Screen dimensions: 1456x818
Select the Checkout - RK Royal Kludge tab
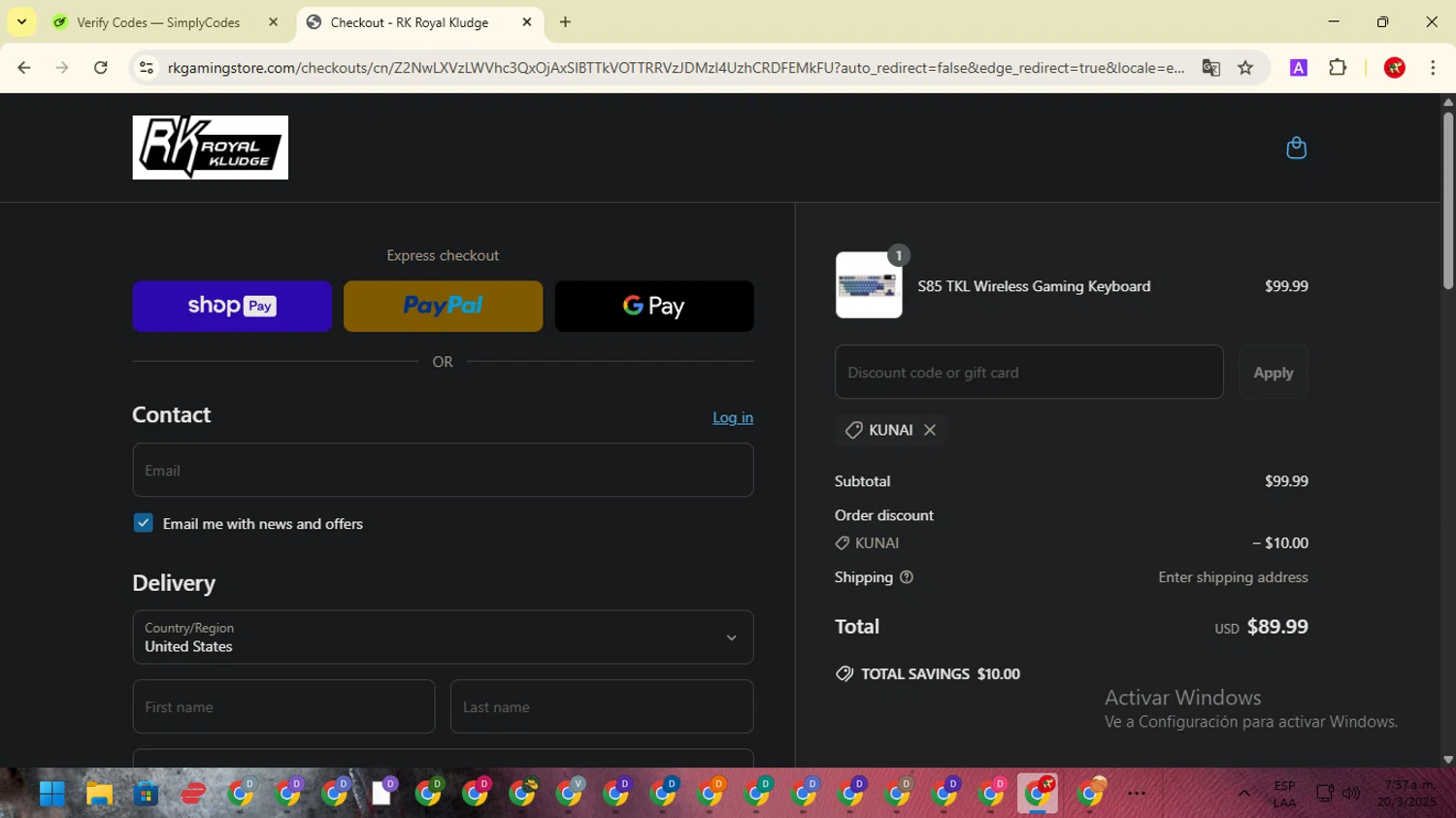coord(409,22)
